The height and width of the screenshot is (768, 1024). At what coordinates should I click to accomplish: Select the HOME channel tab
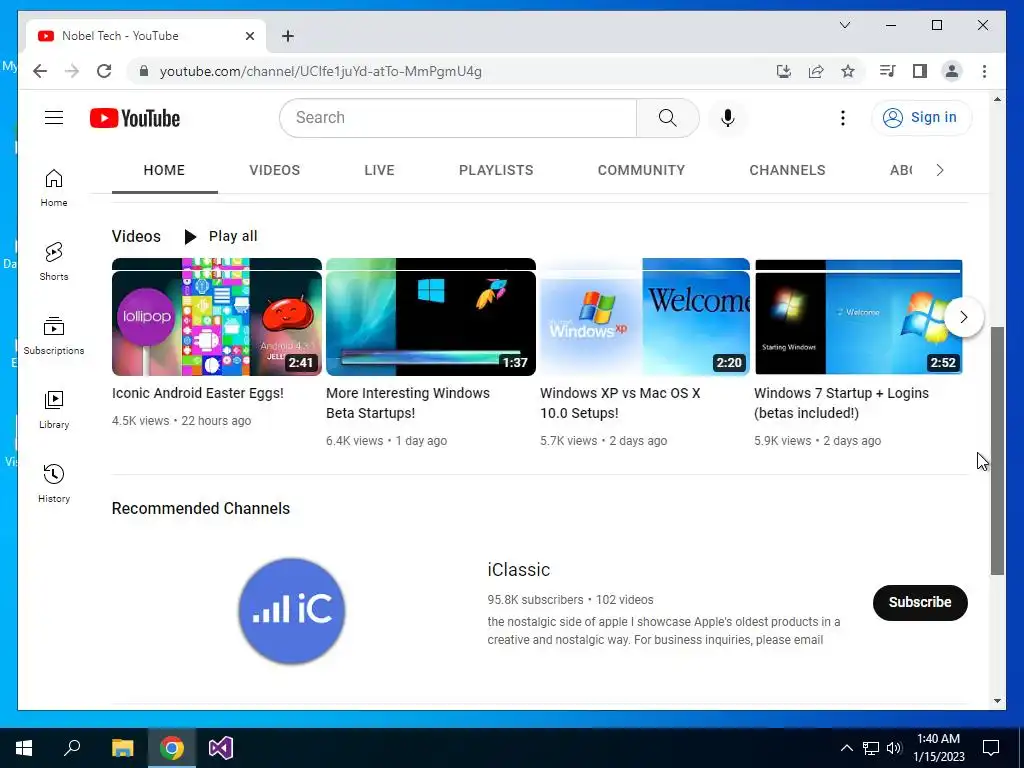(164, 170)
